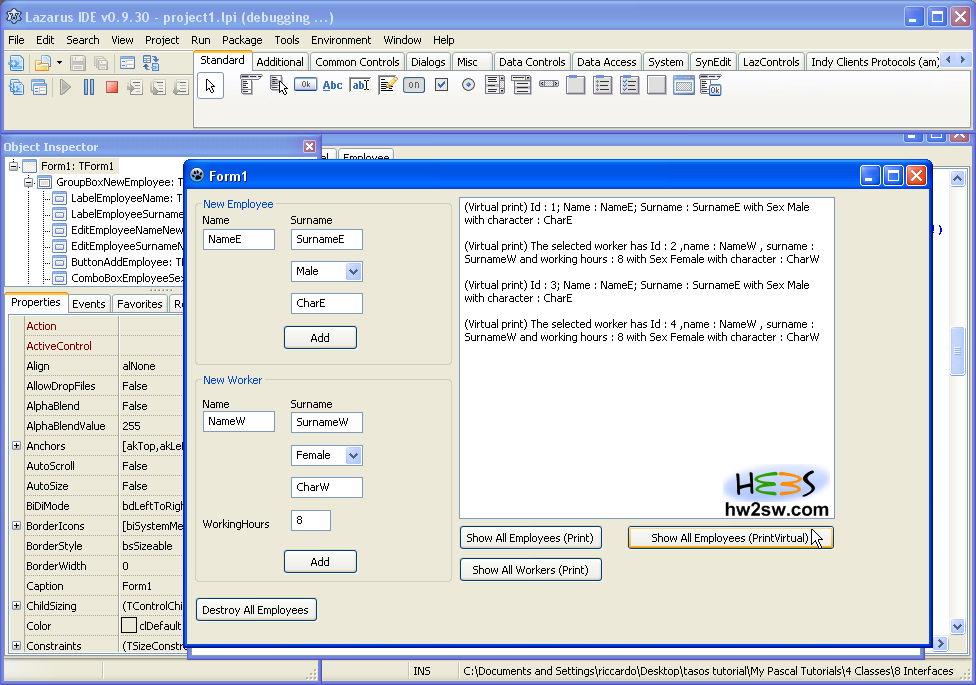Screen dimensions: 976x685
Task: Pick the TMemo component icon
Action: click(x=387, y=85)
